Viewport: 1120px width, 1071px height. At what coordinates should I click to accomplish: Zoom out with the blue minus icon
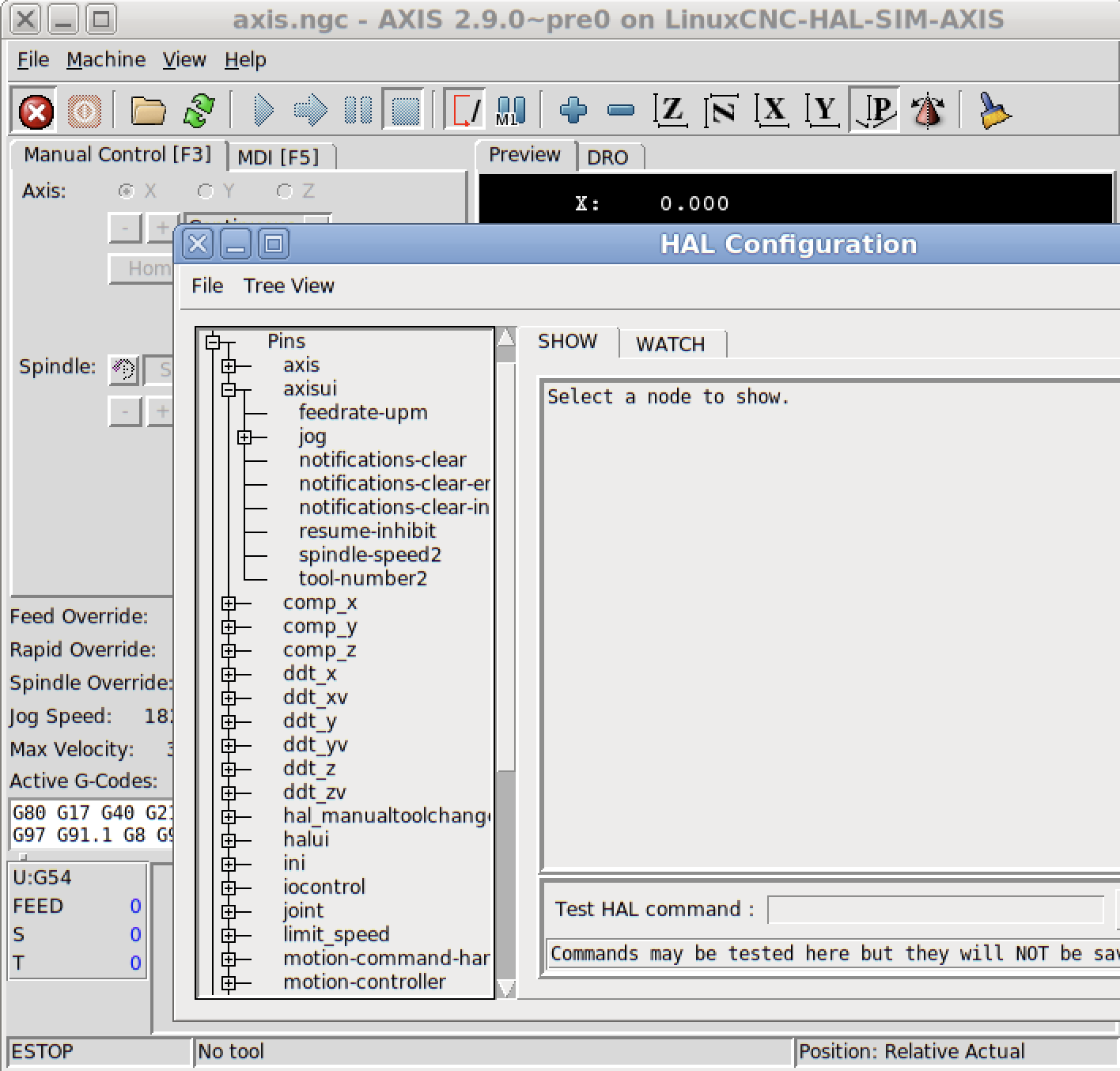[x=621, y=110]
